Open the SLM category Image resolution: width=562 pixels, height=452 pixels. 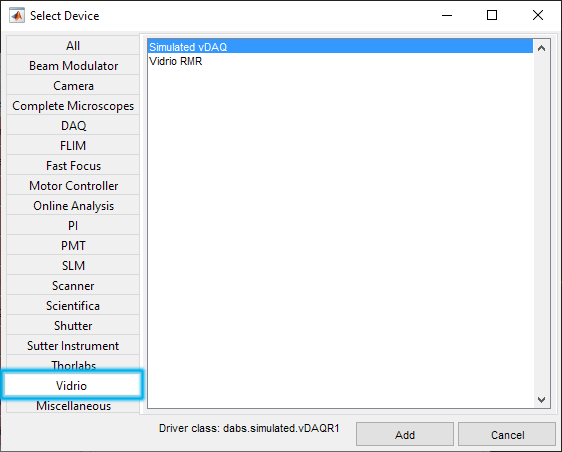click(73, 265)
